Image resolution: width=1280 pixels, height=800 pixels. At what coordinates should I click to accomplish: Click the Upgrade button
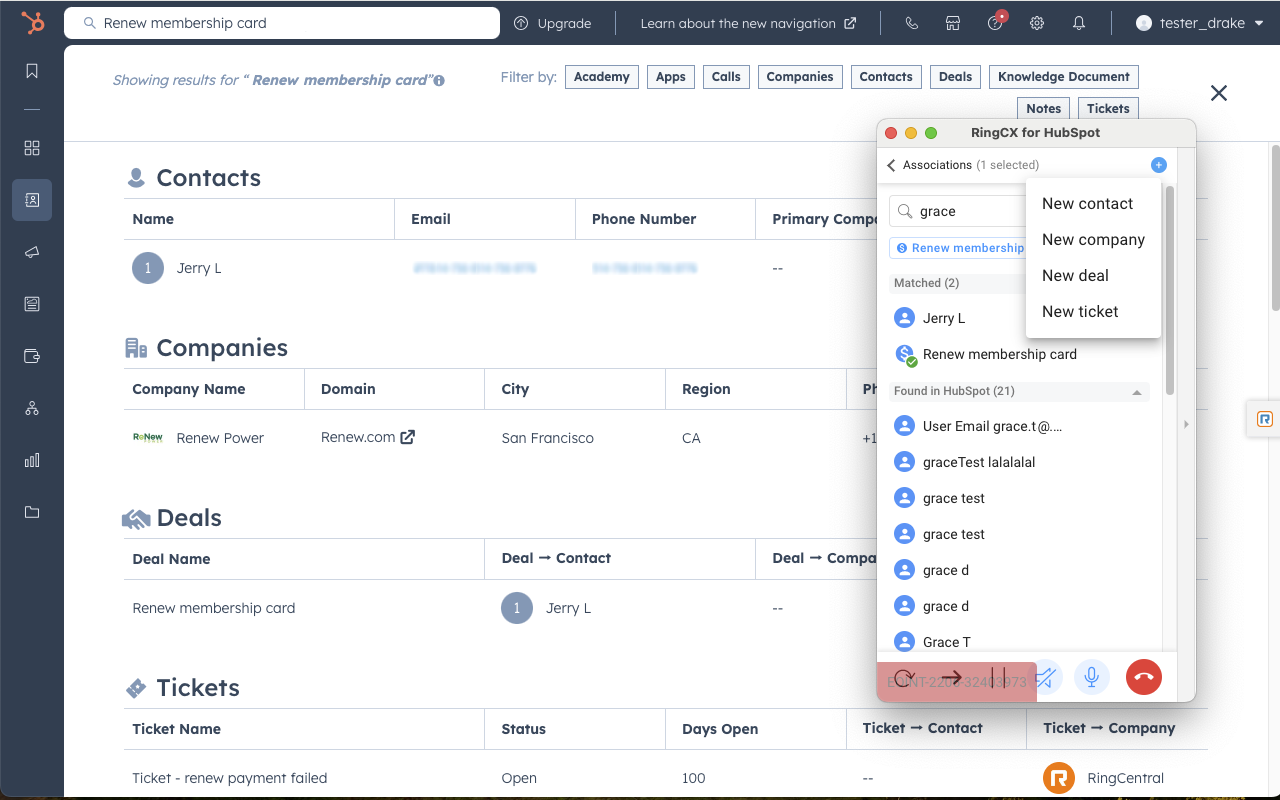click(553, 23)
